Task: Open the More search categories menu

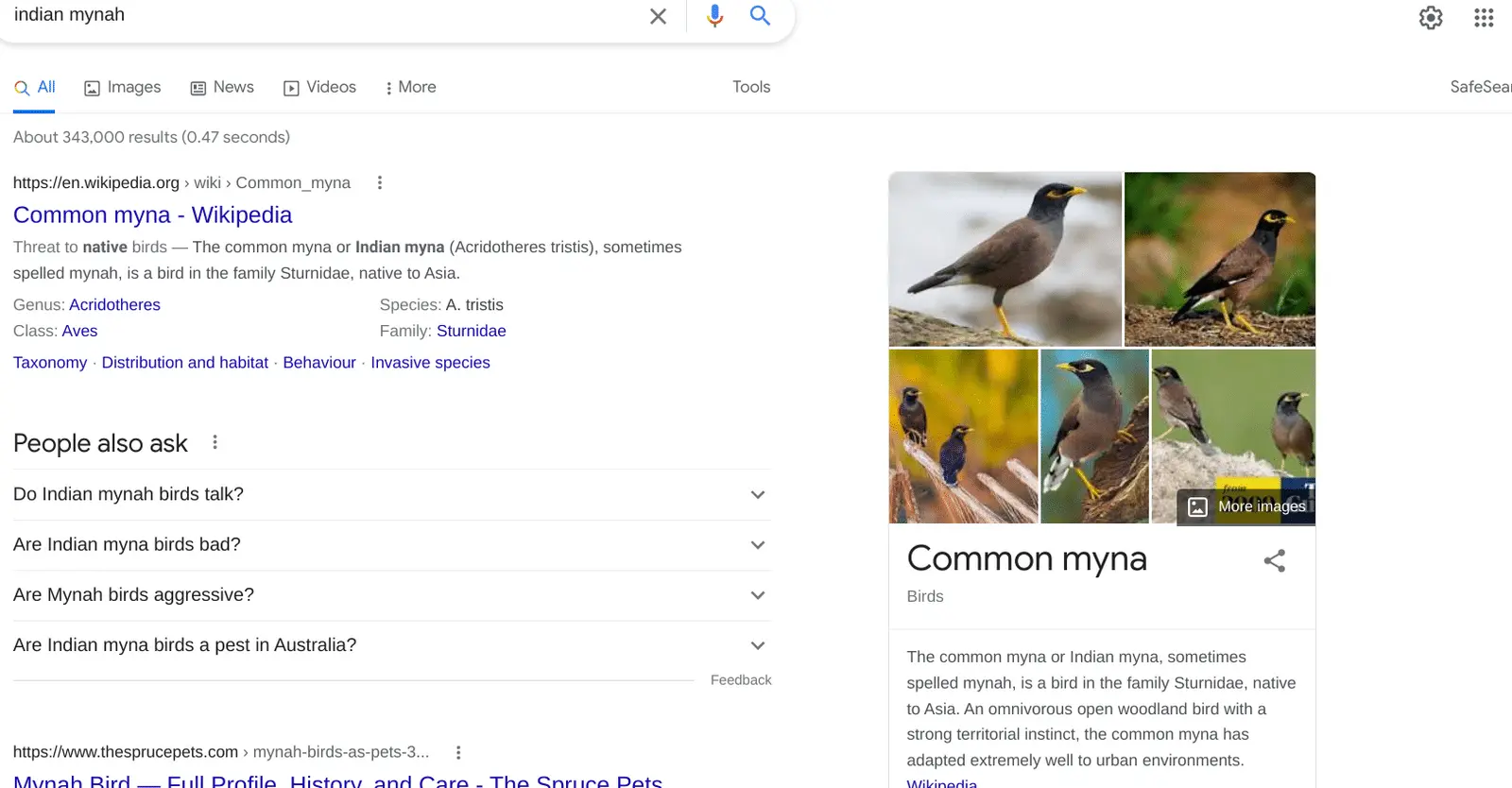Action: (410, 87)
